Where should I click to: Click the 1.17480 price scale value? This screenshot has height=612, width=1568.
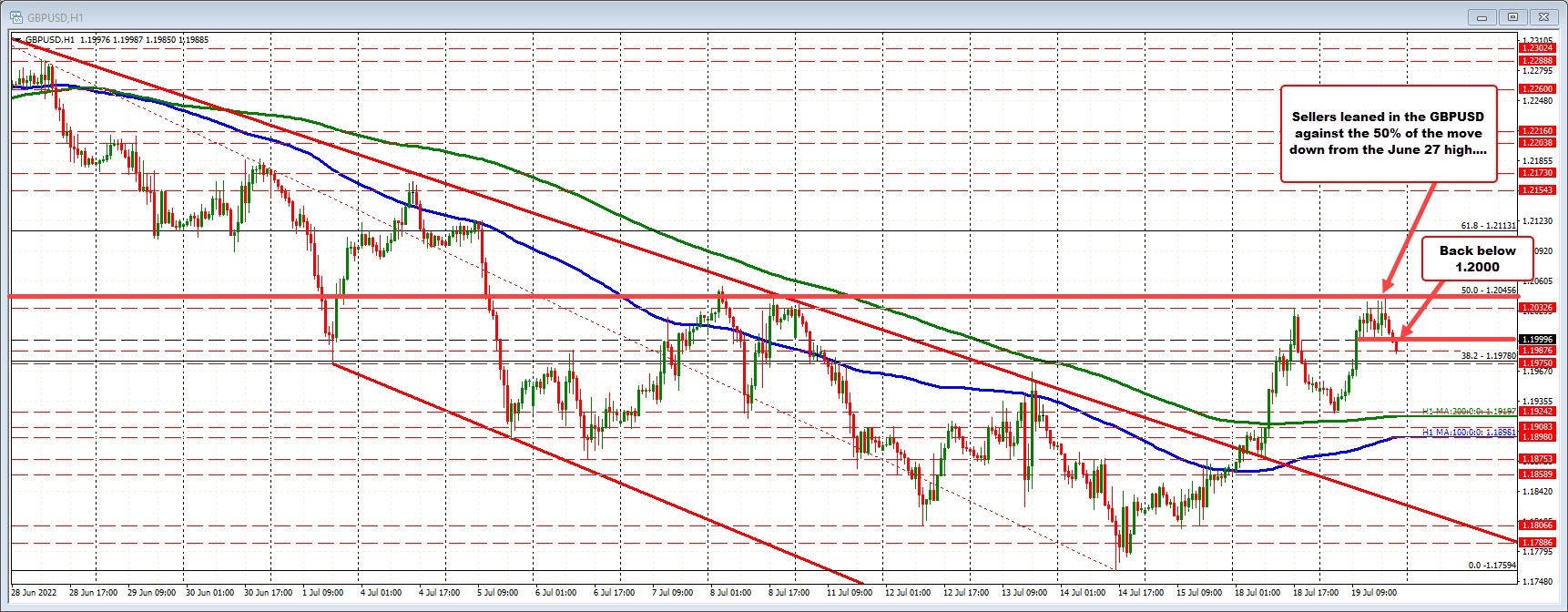pyautogui.click(x=1537, y=582)
